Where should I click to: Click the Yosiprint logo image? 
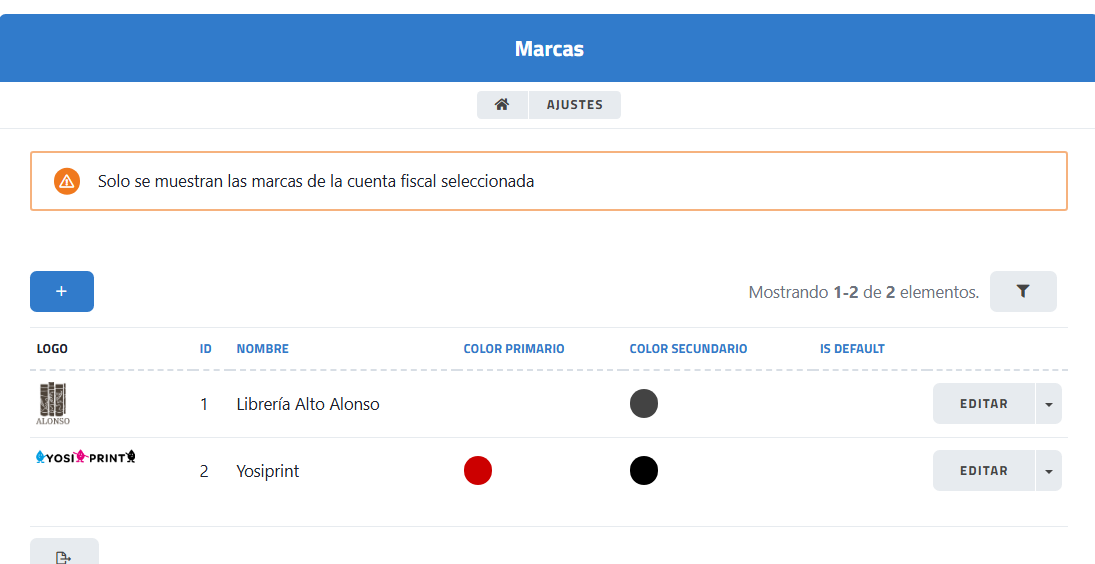[85, 457]
